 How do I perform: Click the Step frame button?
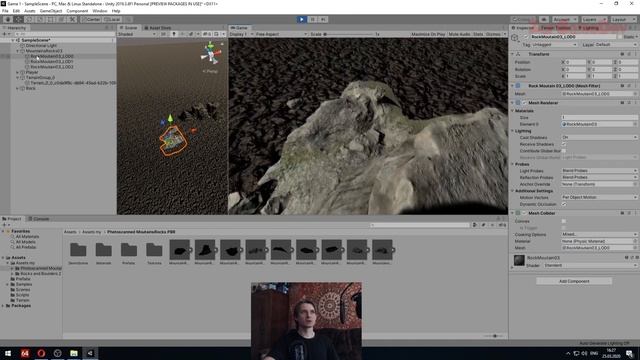coord(323,19)
